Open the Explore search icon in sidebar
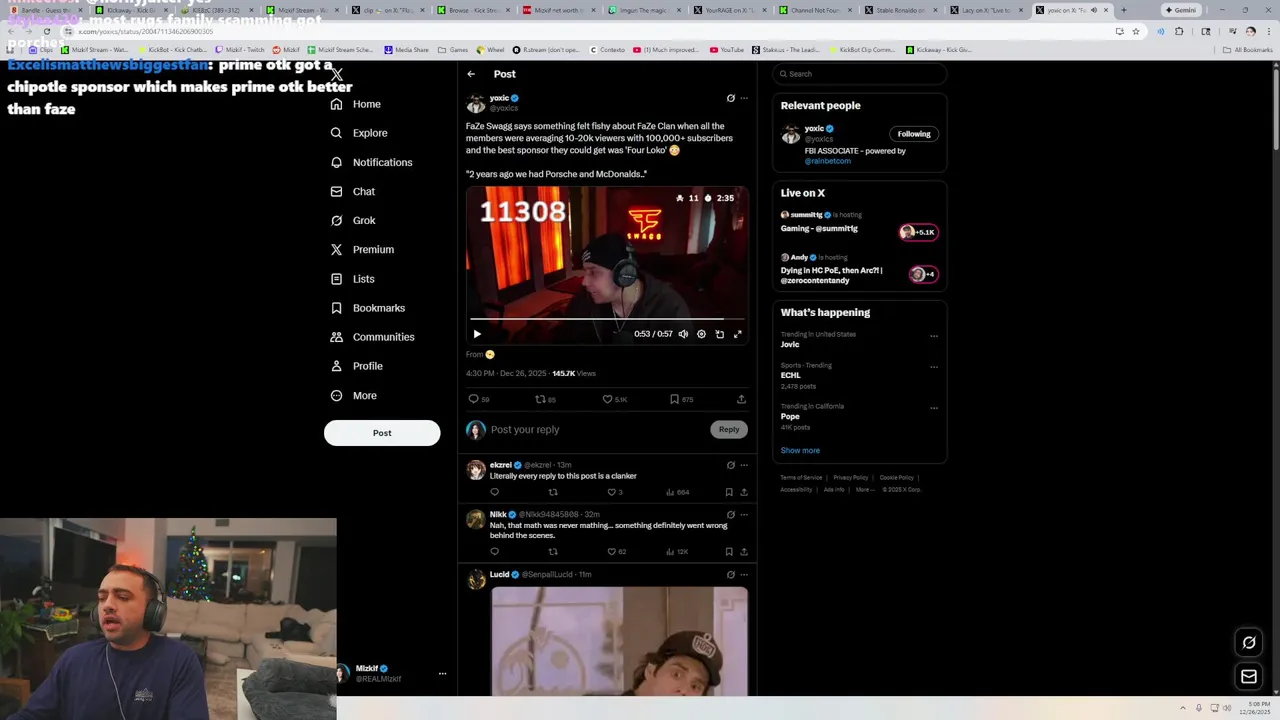 click(337, 133)
